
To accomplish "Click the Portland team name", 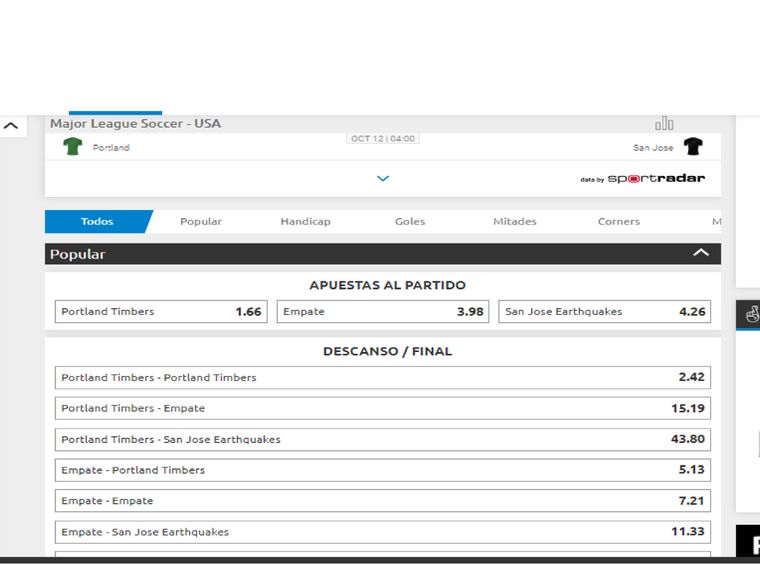I will pyautogui.click(x=111, y=148).
